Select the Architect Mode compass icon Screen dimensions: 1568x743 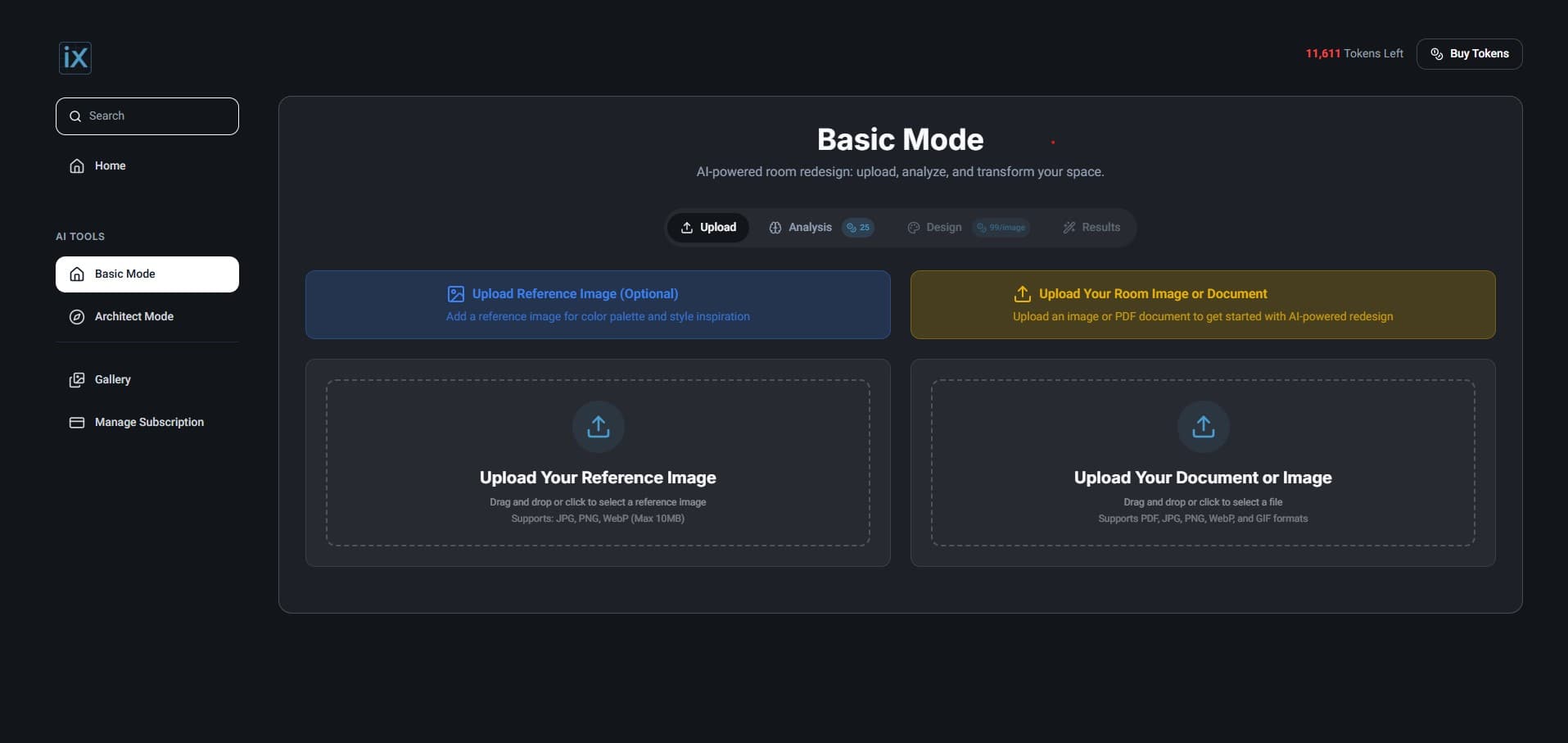coord(76,316)
